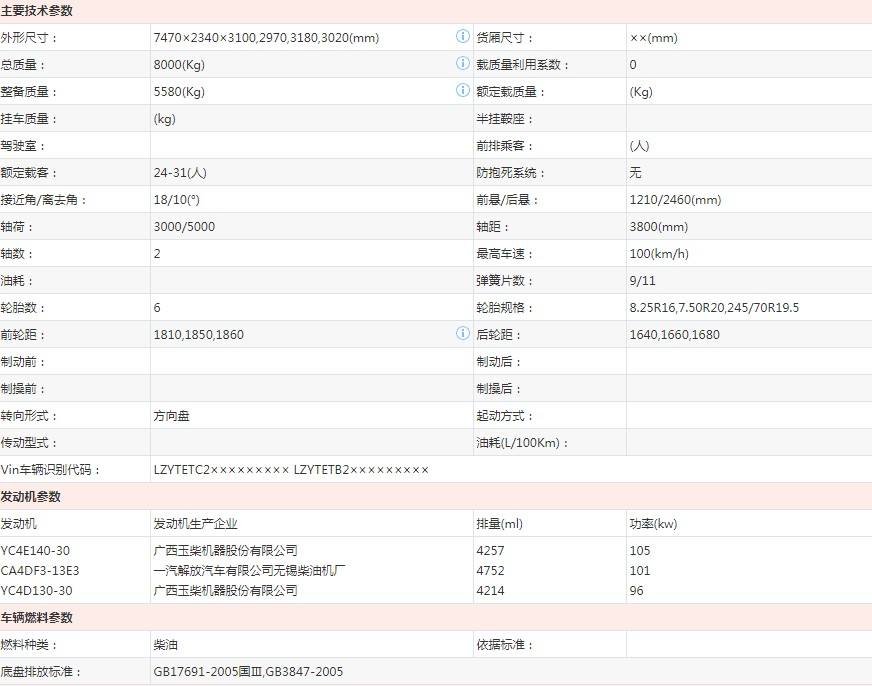
Task: Click the 额定载质量 label
Action: tap(510, 92)
